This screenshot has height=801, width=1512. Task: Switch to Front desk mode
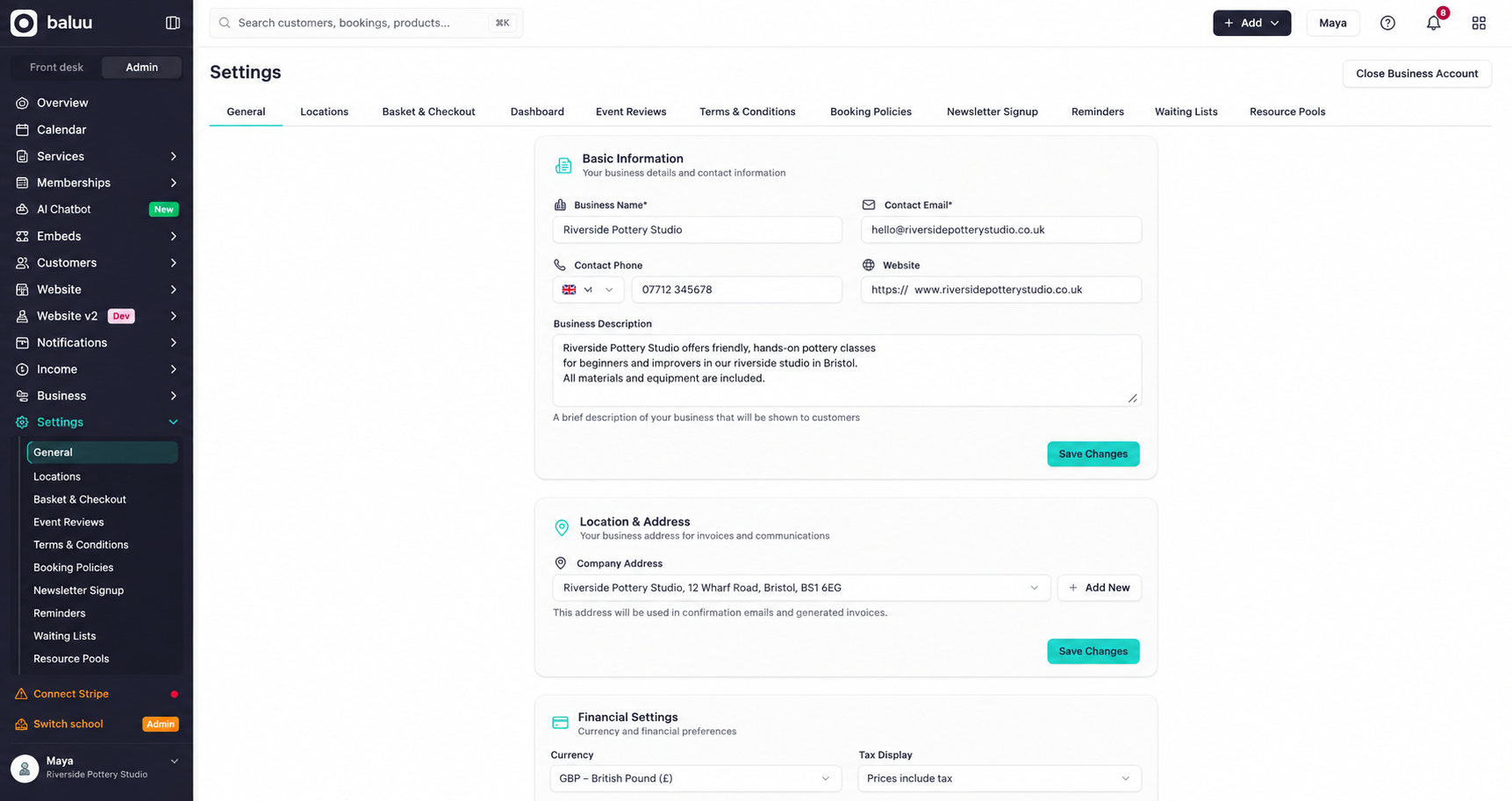tap(56, 68)
